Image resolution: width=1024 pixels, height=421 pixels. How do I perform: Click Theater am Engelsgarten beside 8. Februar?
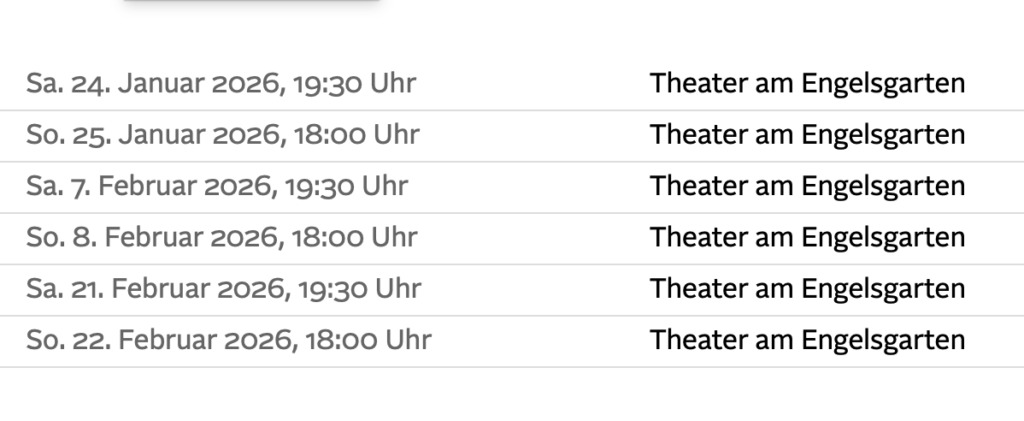click(x=807, y=238)
